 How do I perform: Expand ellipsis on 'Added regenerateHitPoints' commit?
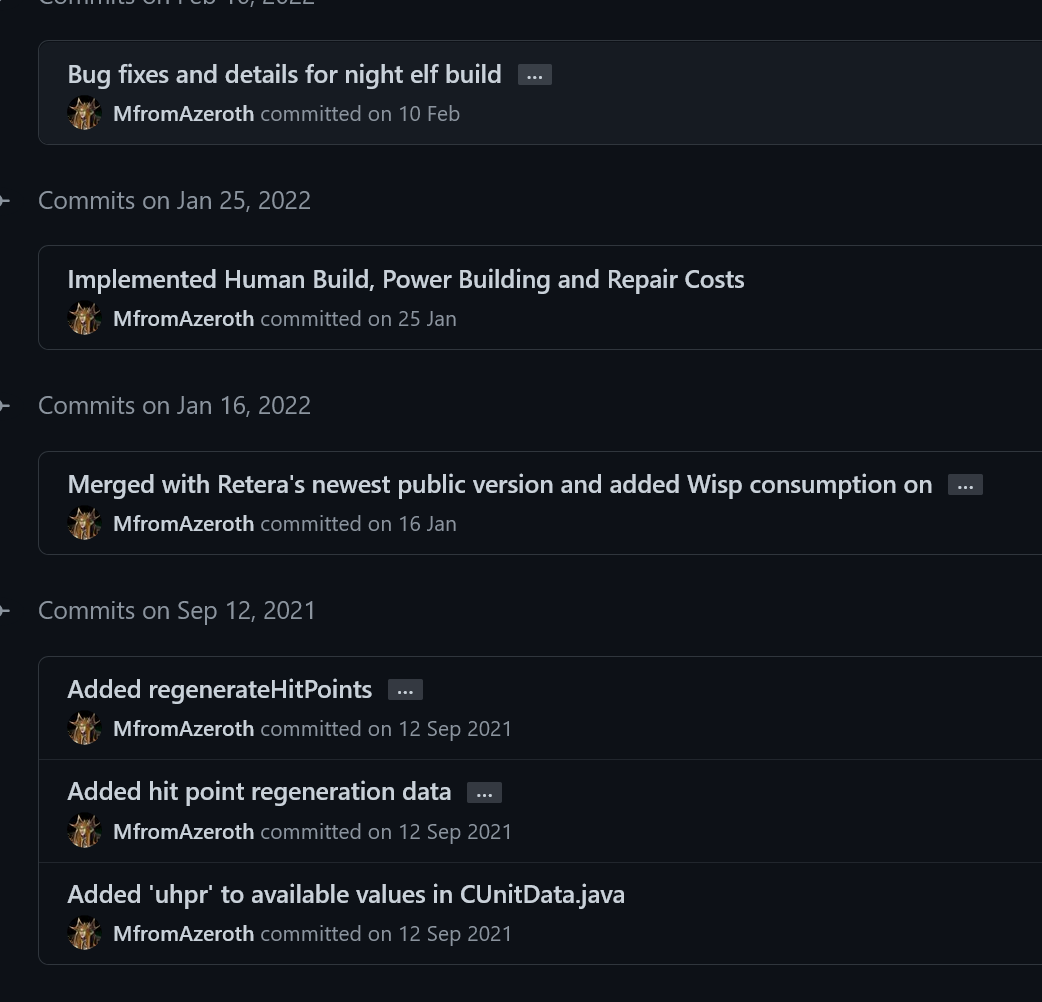405,690
